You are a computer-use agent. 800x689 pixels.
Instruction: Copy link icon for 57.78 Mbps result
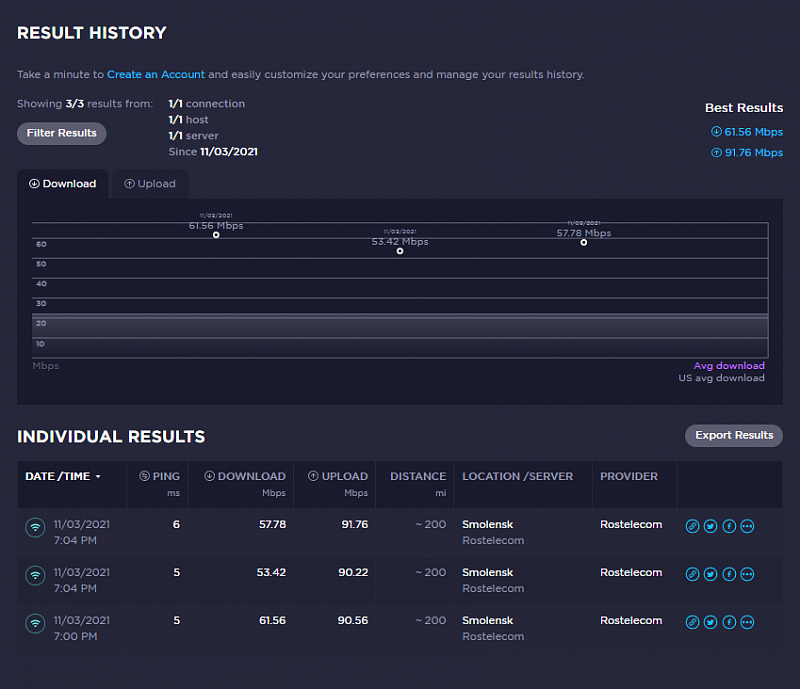pyautogui.click(x=692, y=526)
